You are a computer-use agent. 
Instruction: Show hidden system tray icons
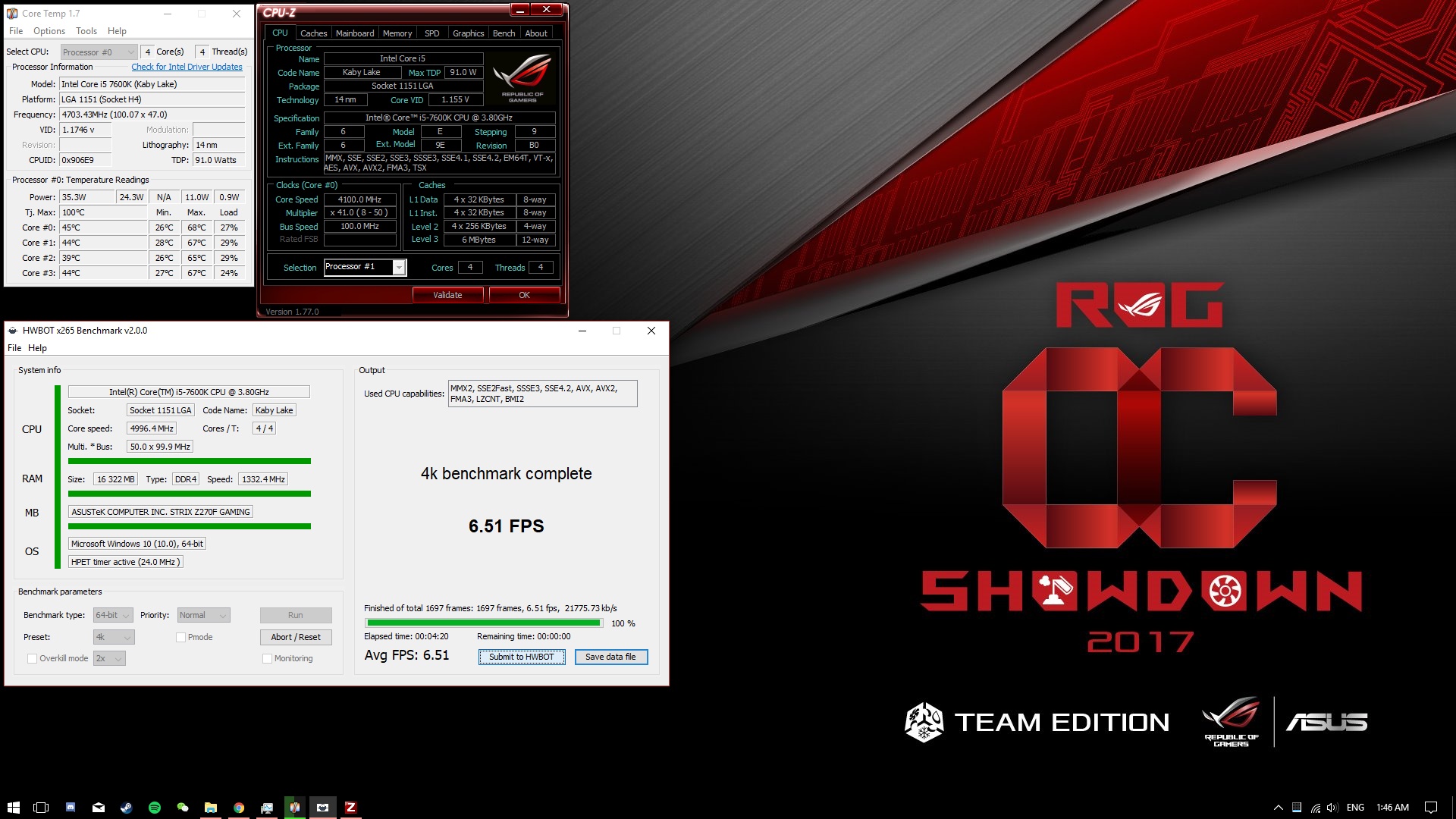click(x=1278, y=808)
